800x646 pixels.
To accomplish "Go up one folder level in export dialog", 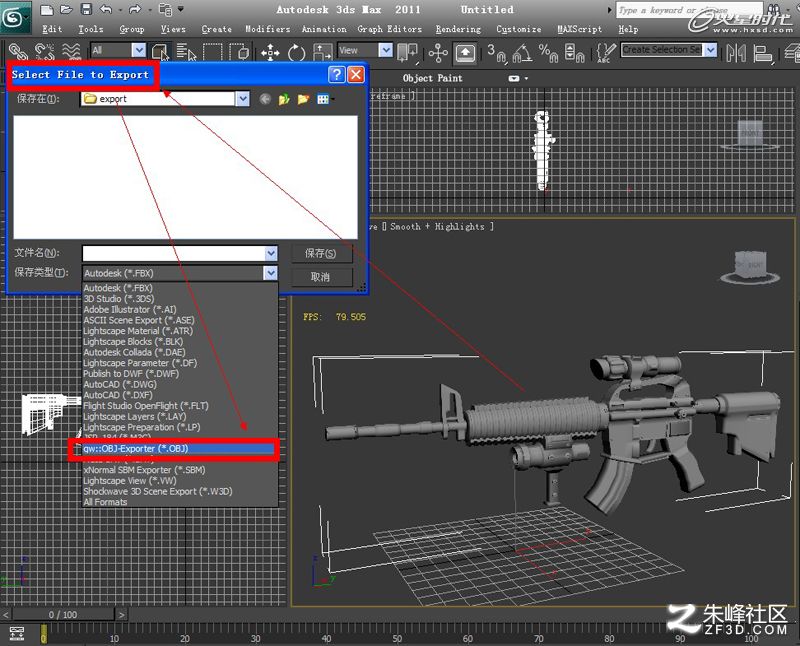I will [284, 98].
